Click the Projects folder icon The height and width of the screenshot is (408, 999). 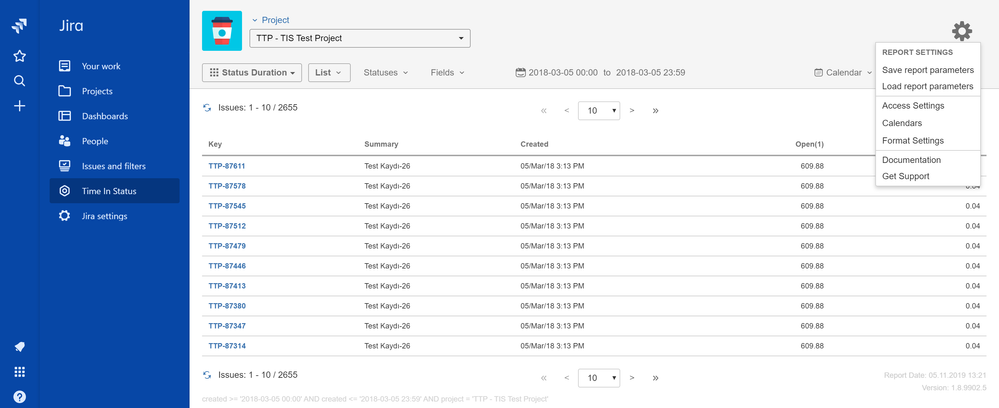pos(64,91)
